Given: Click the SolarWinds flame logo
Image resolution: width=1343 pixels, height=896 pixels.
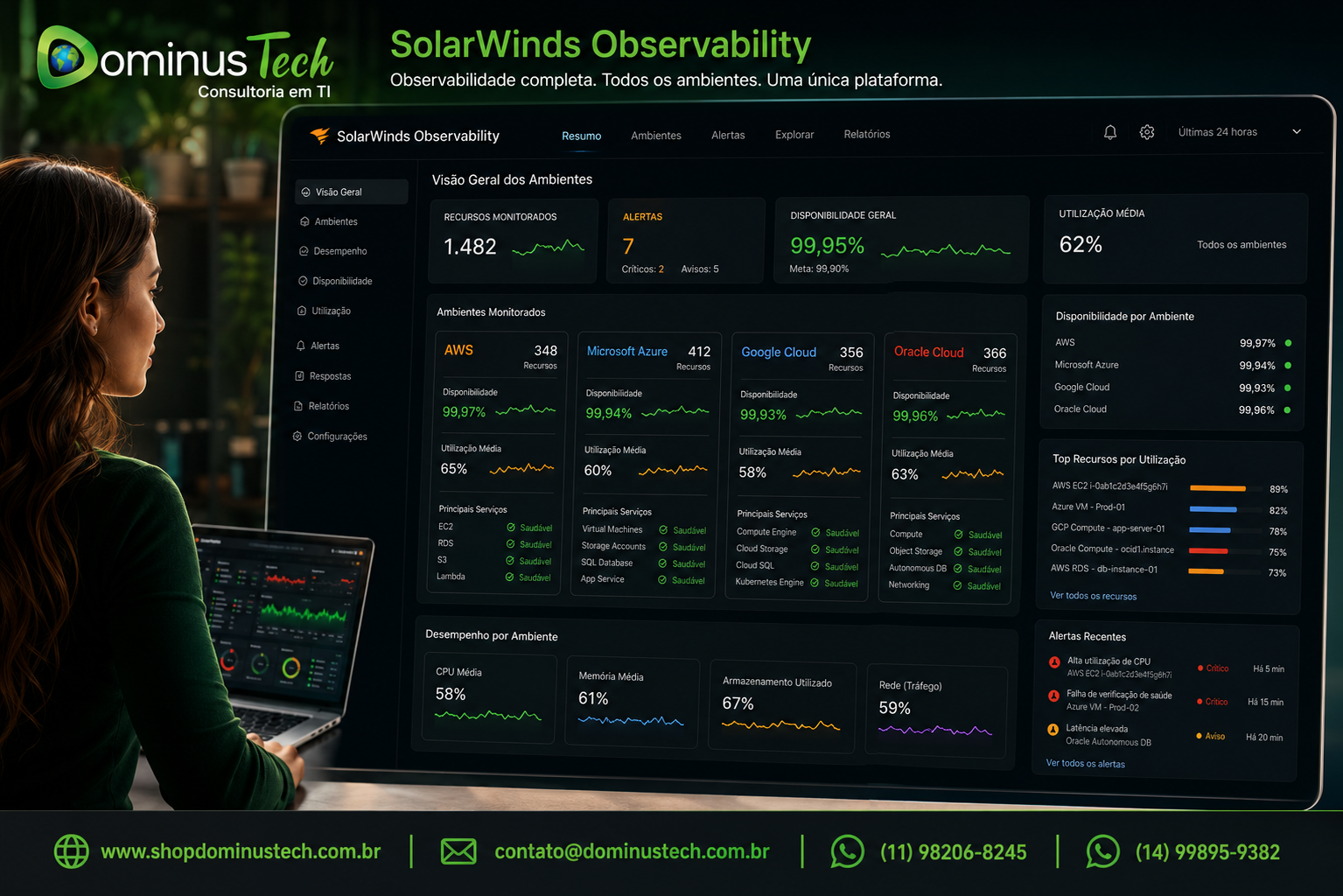Looking at the screenshot, I should tap(319, 136).
